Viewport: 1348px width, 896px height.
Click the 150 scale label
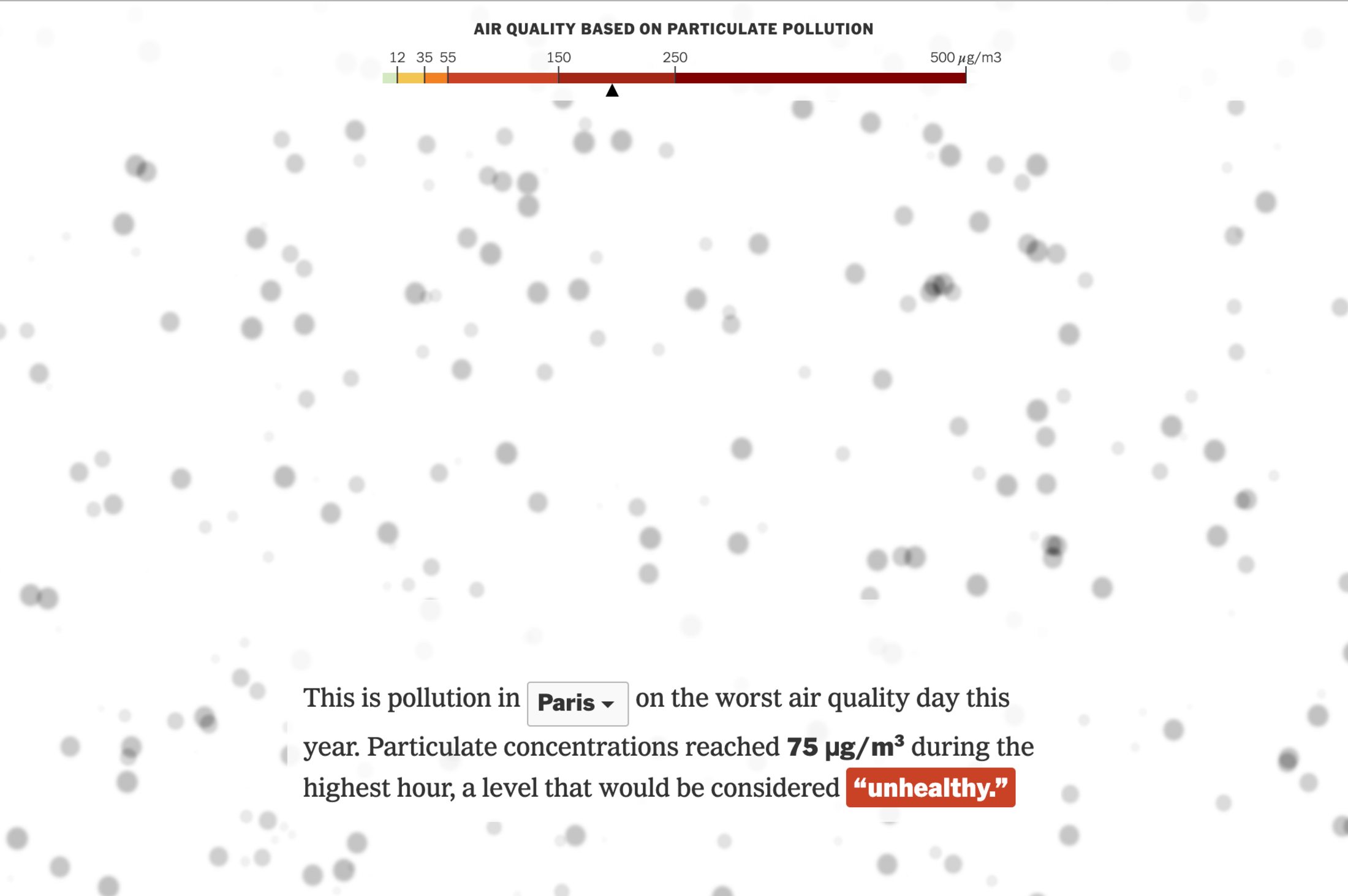point(558,58)
